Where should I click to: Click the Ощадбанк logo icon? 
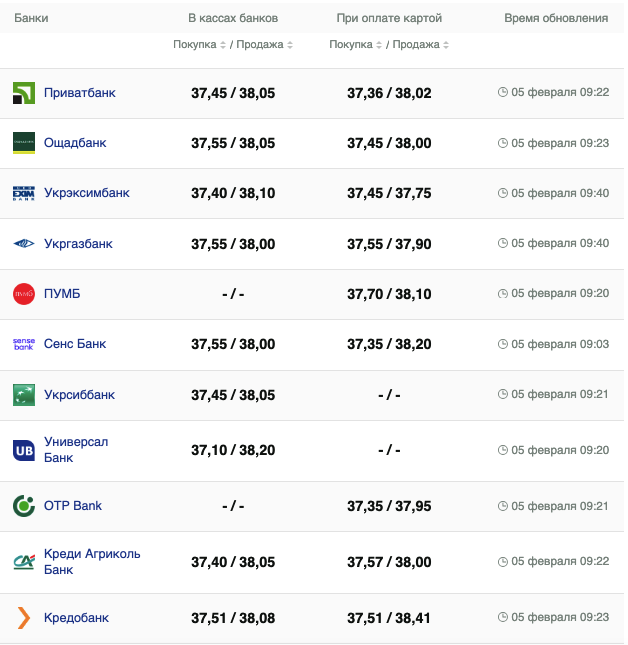point(24,143)
